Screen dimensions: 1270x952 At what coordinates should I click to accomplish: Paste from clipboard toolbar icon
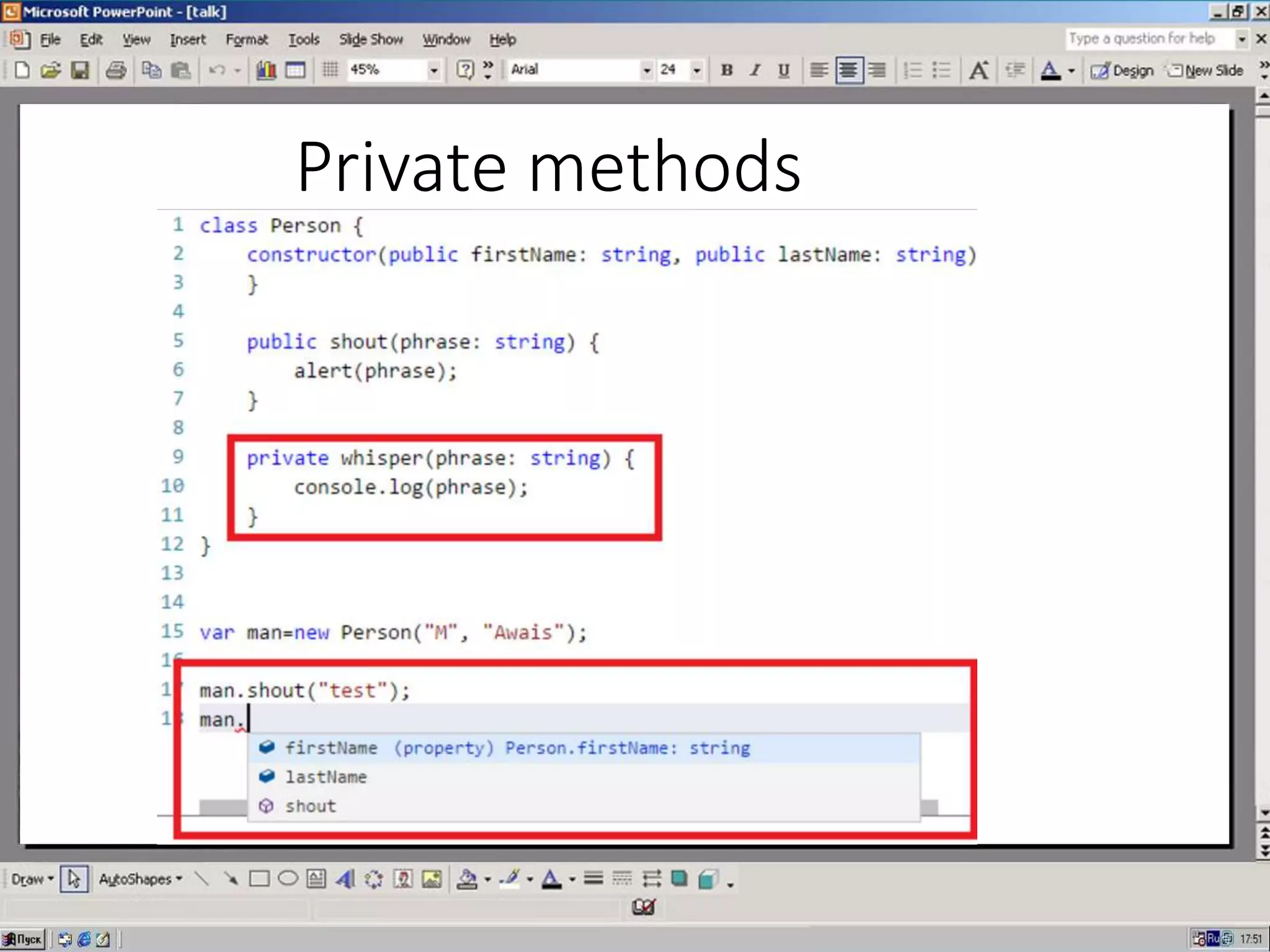pos(180,70)
